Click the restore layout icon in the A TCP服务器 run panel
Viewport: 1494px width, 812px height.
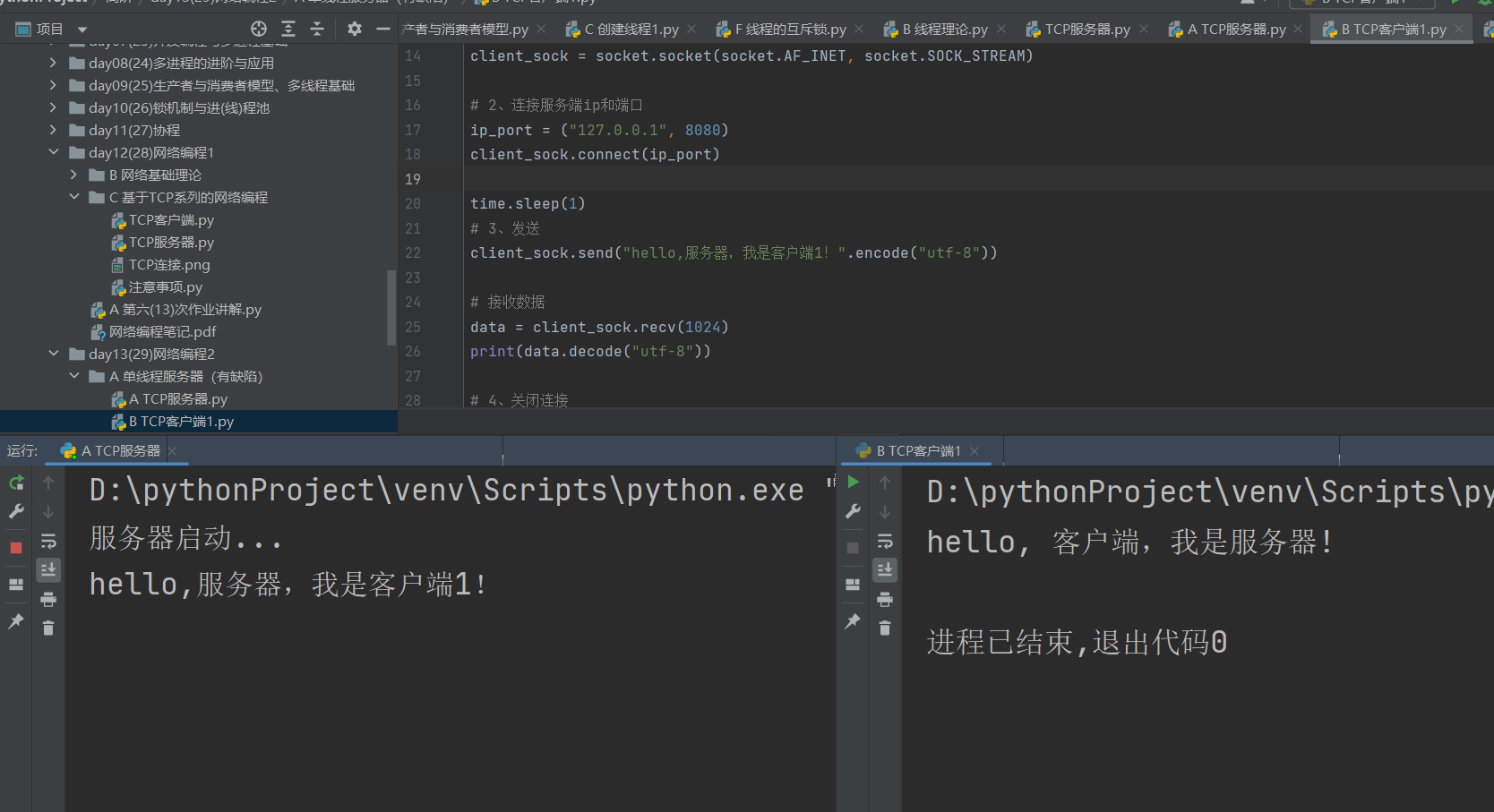pos(16,584)
